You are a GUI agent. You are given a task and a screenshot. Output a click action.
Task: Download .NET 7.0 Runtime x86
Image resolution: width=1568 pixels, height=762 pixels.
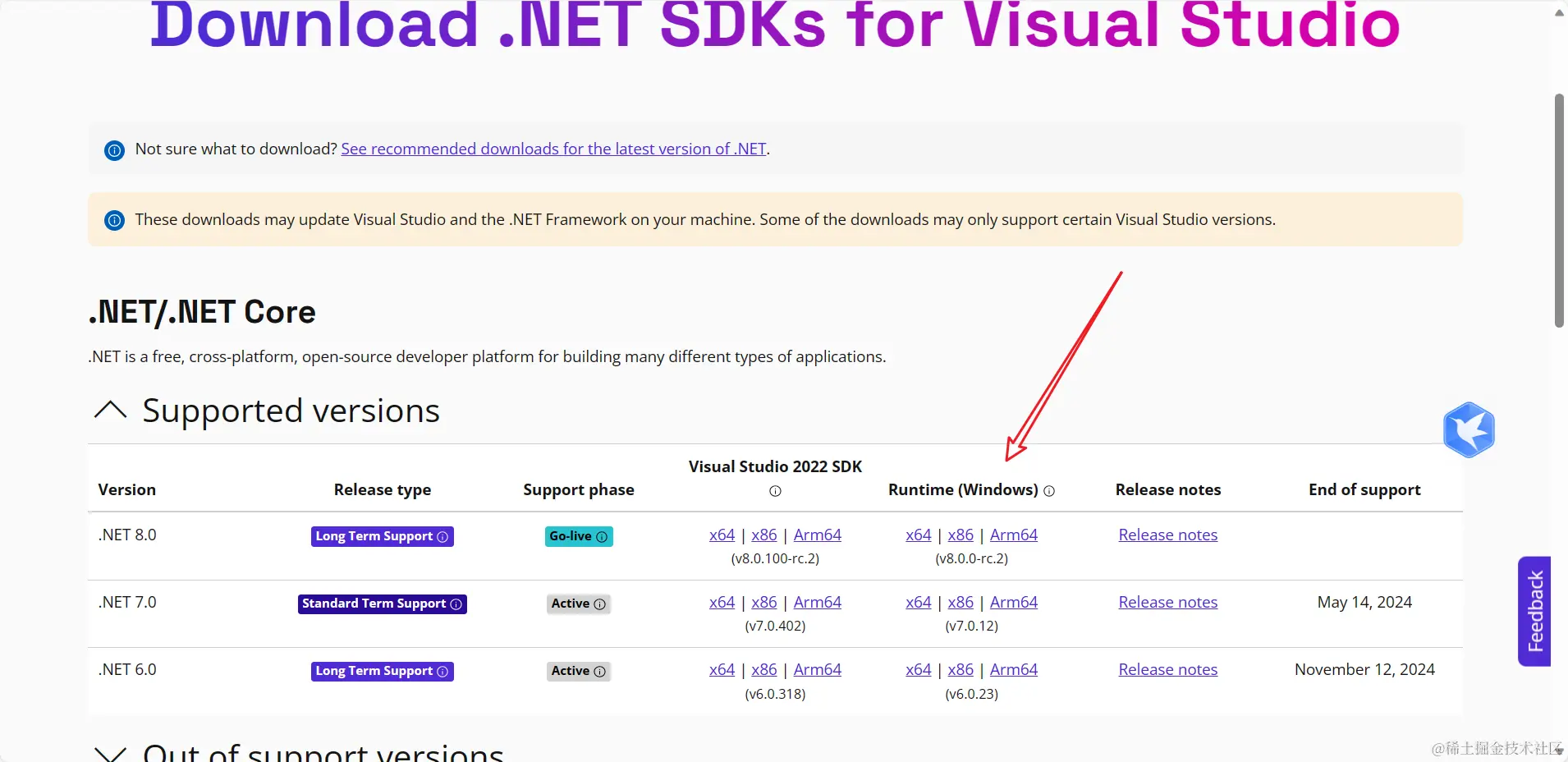point(961,602)
